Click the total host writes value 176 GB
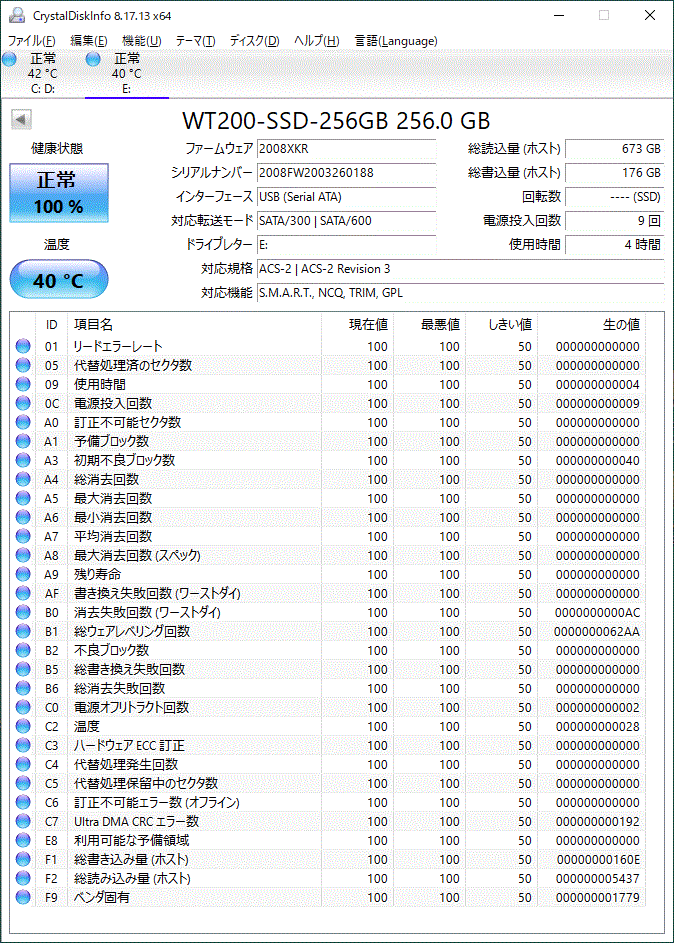The image size is (674, 943). point(614,173)
